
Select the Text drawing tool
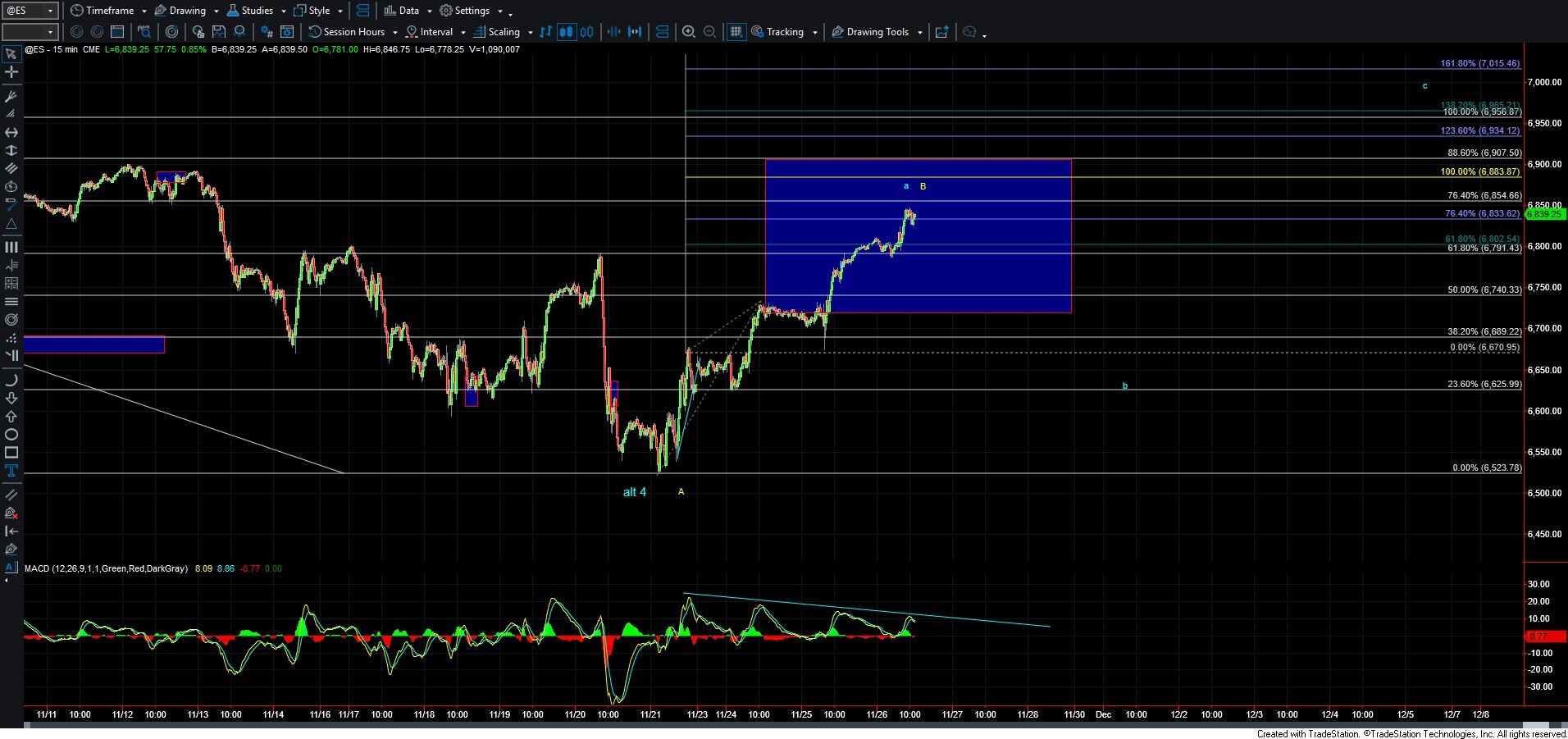pyautogui.click(x=11, y=471)
